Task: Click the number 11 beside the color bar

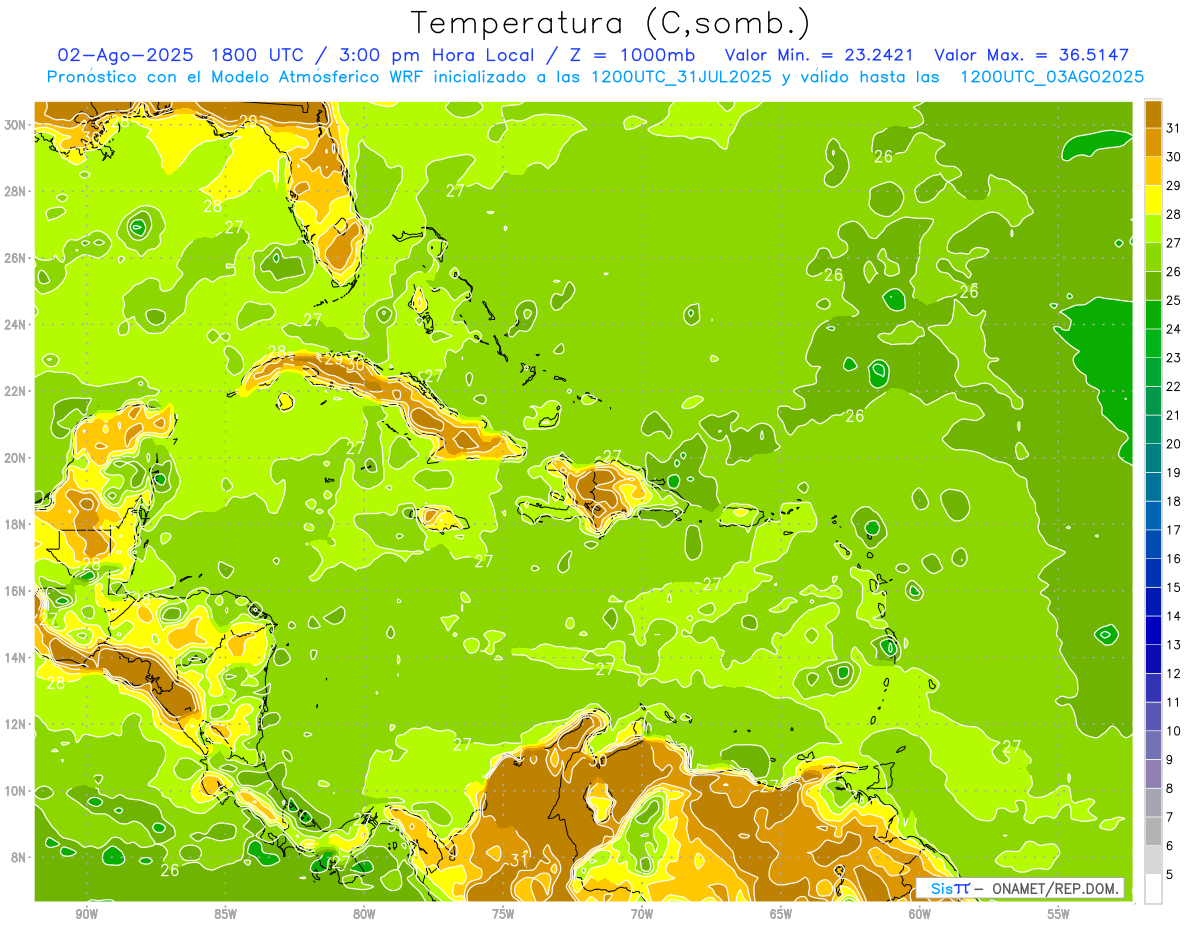Action: [x=1175, y=702]
